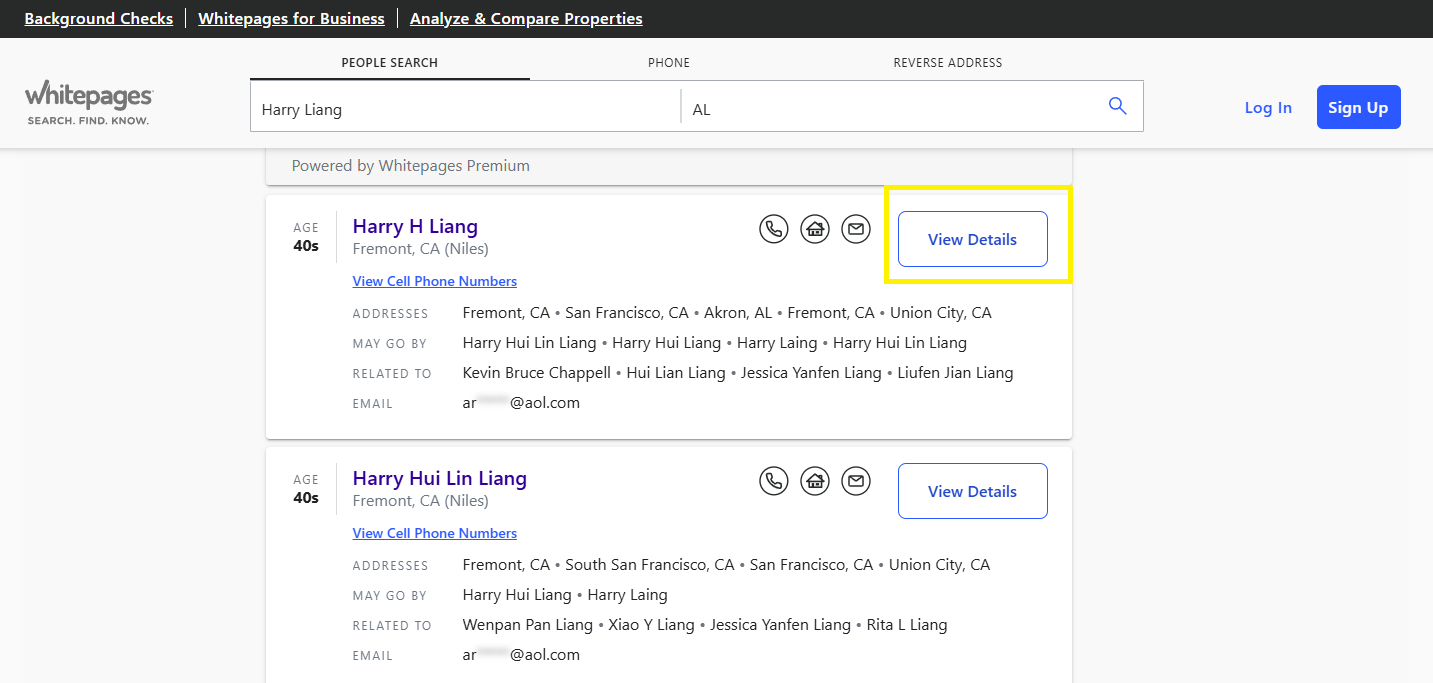Click house icon for Harry H Liang
This screenshot has width=1433, height=683.
tap(815, 230)
